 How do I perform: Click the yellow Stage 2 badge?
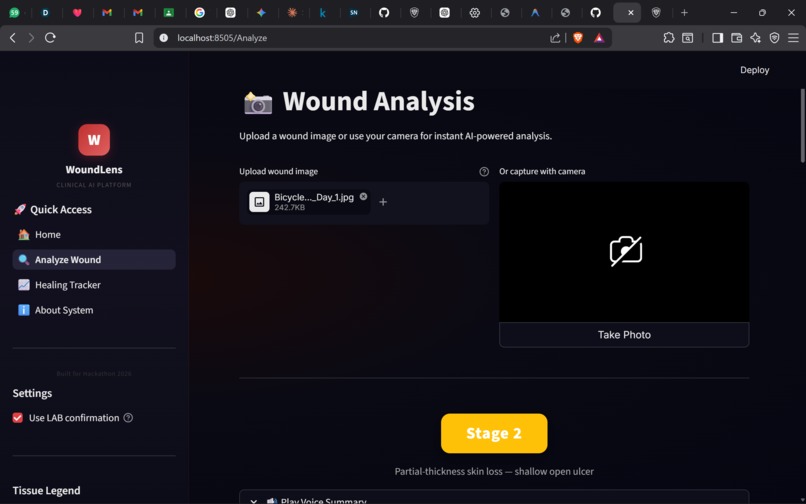494,434
